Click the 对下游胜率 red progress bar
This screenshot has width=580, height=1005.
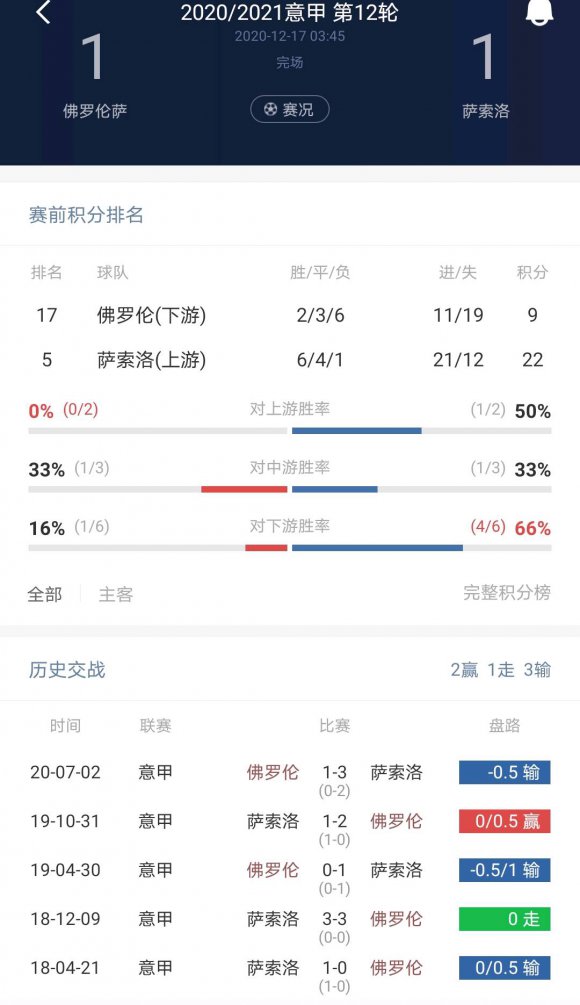point(268,548)
